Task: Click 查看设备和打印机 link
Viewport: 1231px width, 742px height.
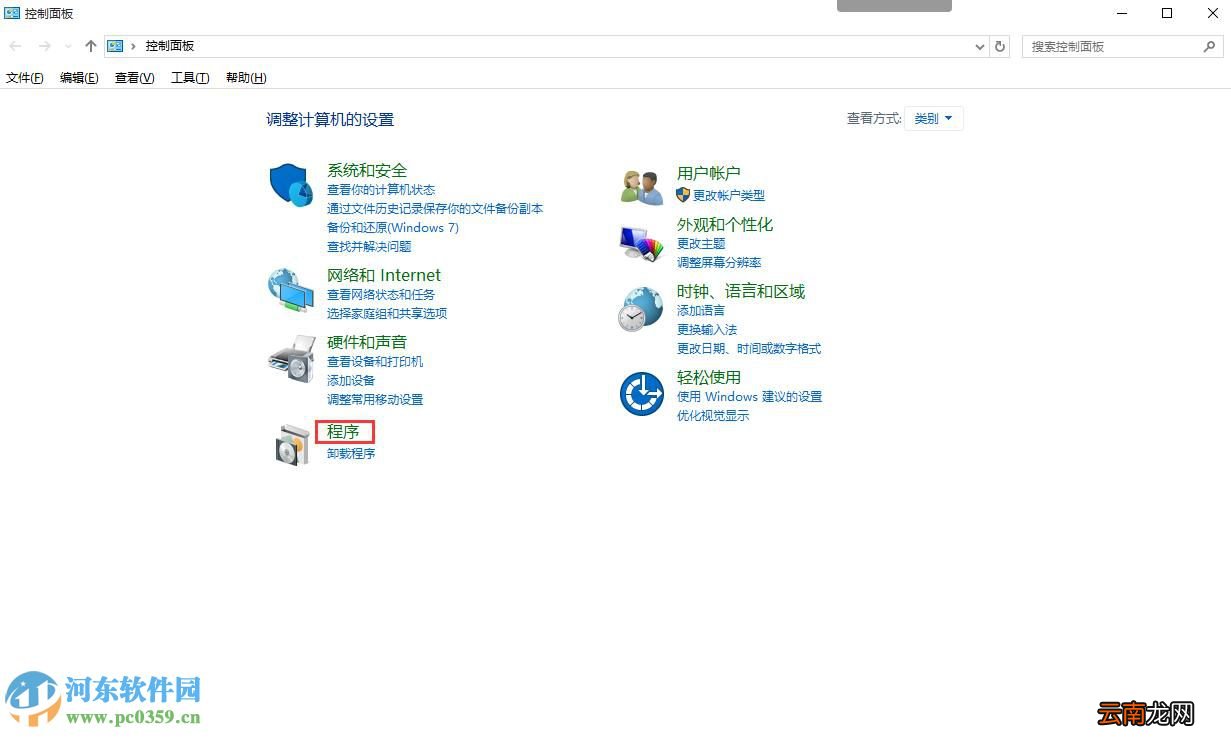Action: pos(375,362)
